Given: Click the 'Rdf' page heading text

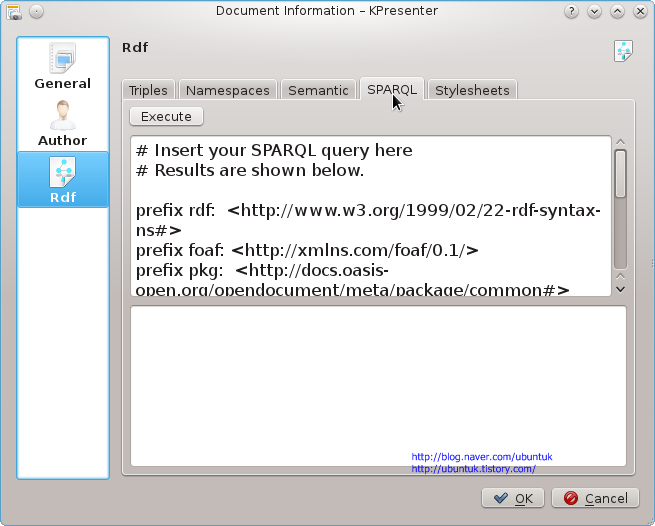Looking at the screenshot, I should pyautogui.click(x=135, y=48).
